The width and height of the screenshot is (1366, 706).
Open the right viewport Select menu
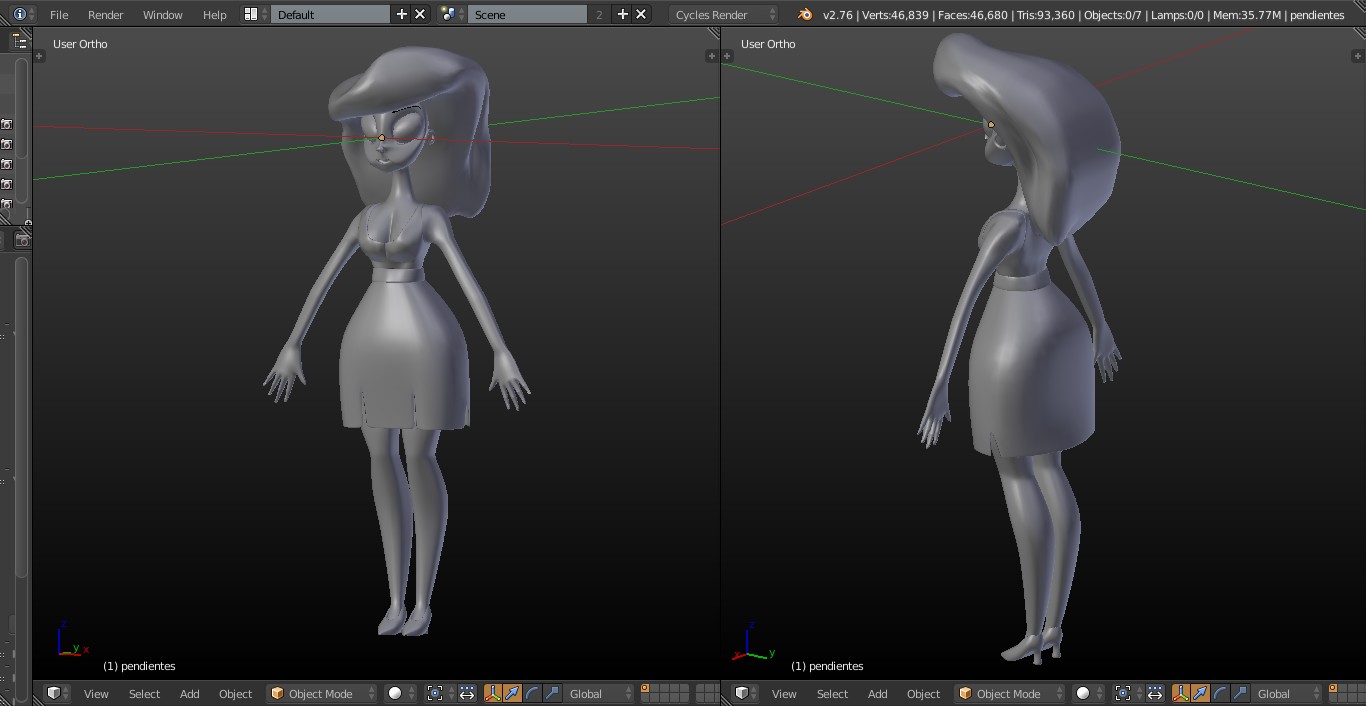832,694
